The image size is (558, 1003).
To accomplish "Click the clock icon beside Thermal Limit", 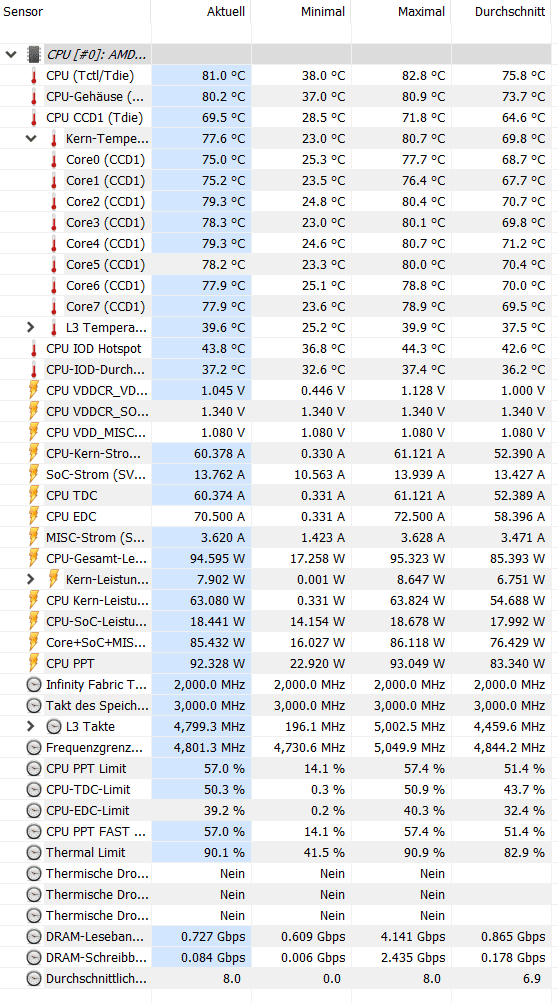I will coord(33,853).
